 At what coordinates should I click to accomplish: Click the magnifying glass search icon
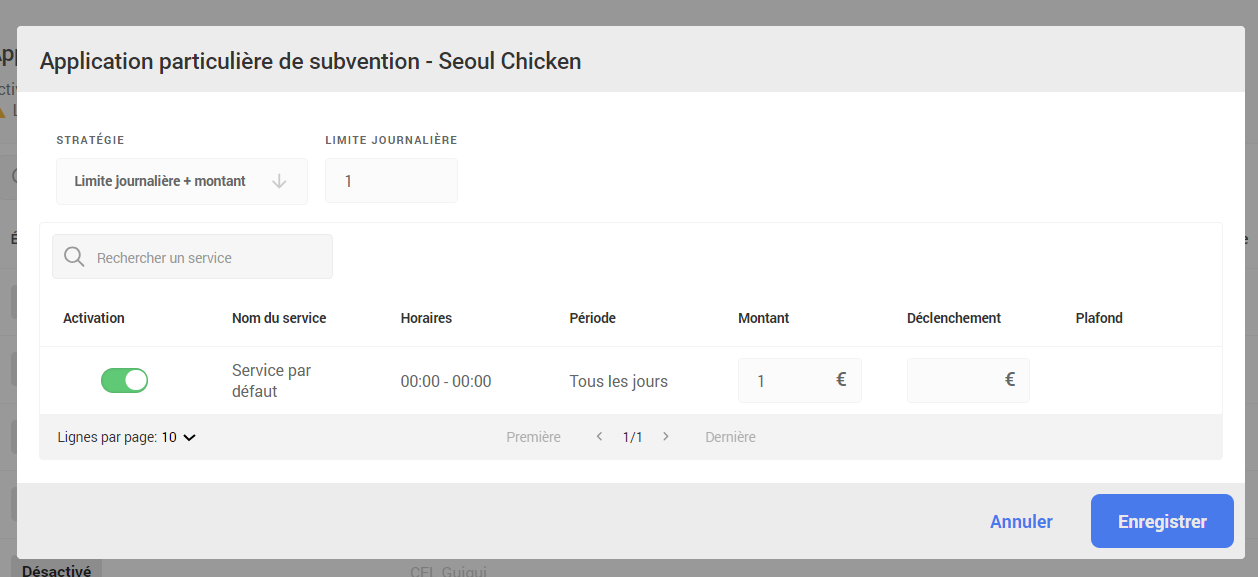point(74,257)
